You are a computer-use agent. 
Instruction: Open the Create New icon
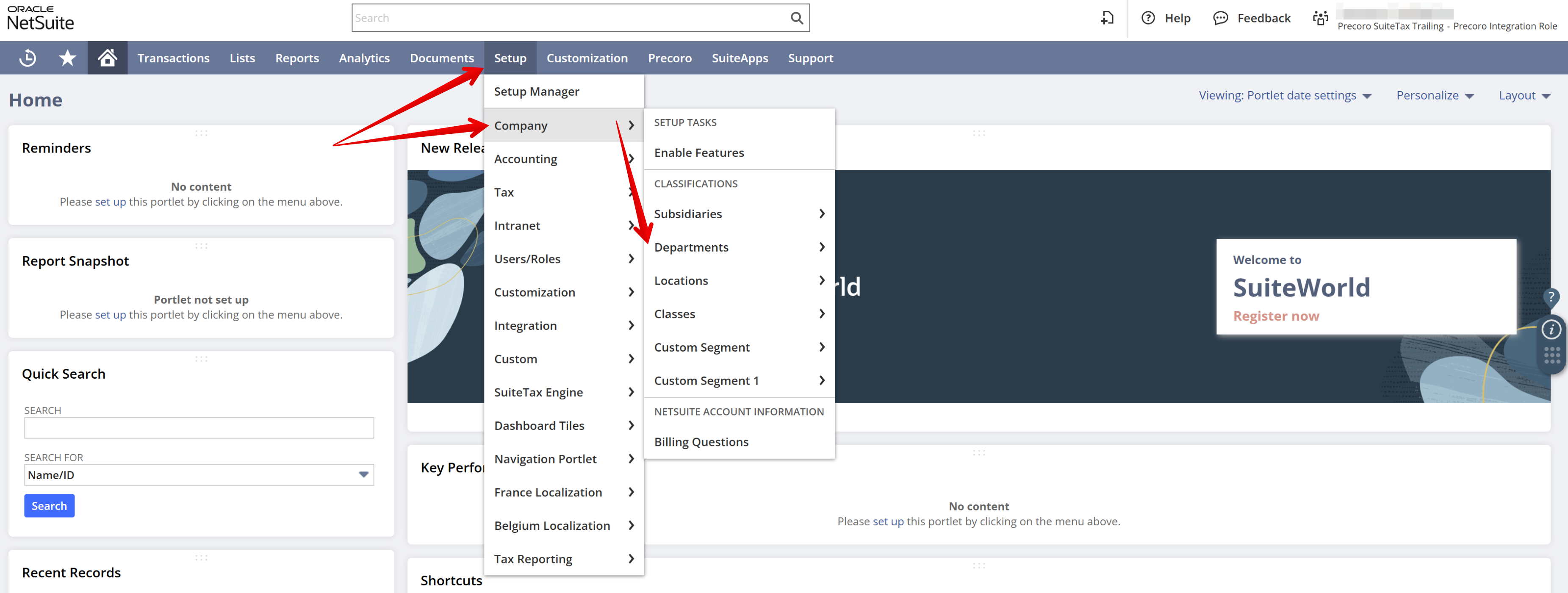1107,18
